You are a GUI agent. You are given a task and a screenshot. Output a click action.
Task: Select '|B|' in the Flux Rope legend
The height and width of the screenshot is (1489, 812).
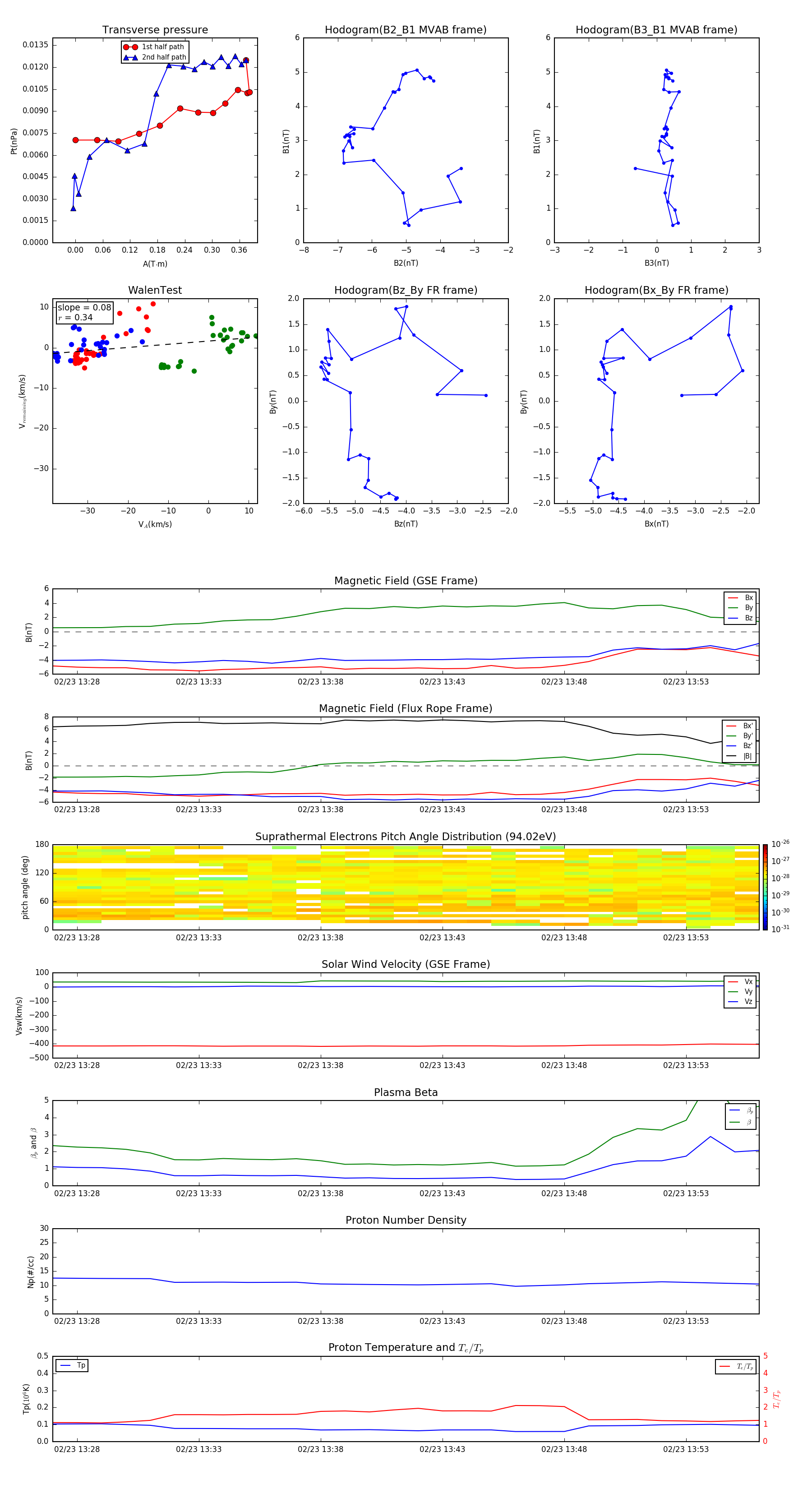(740, 756)
